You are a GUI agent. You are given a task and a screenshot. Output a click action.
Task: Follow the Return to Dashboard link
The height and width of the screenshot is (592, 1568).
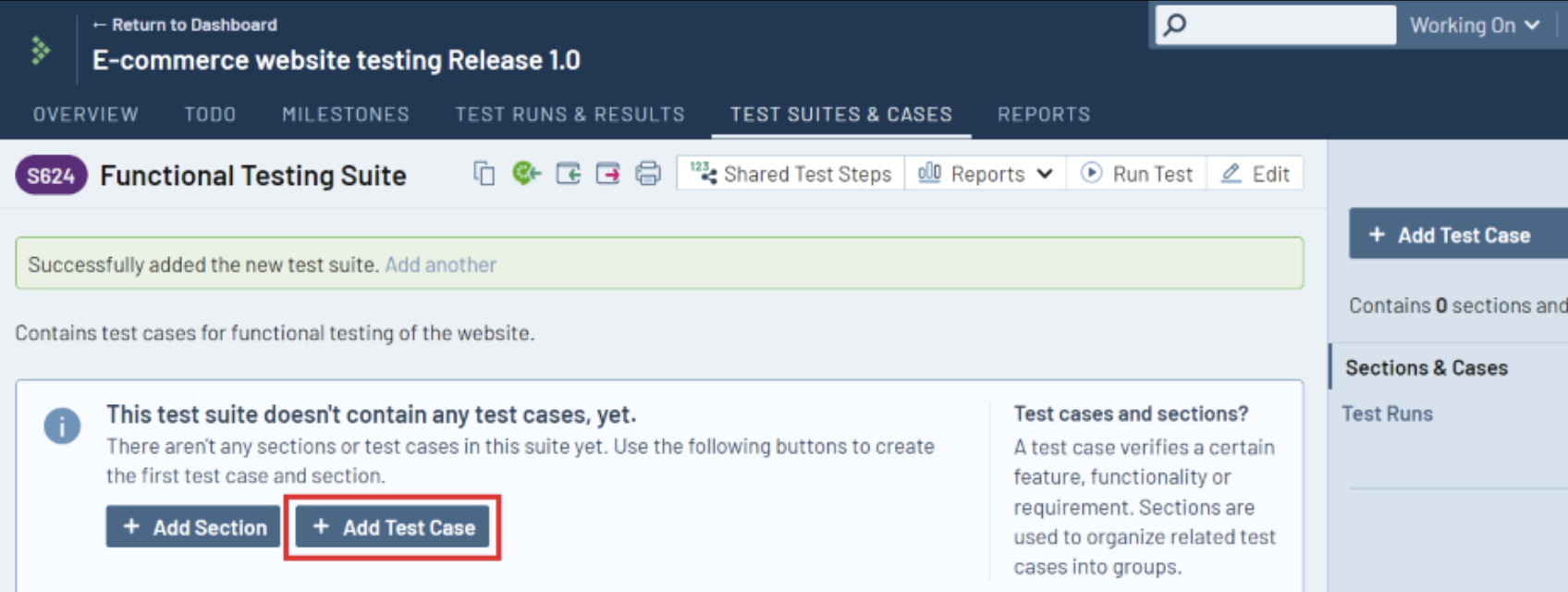tap(185, 25)
